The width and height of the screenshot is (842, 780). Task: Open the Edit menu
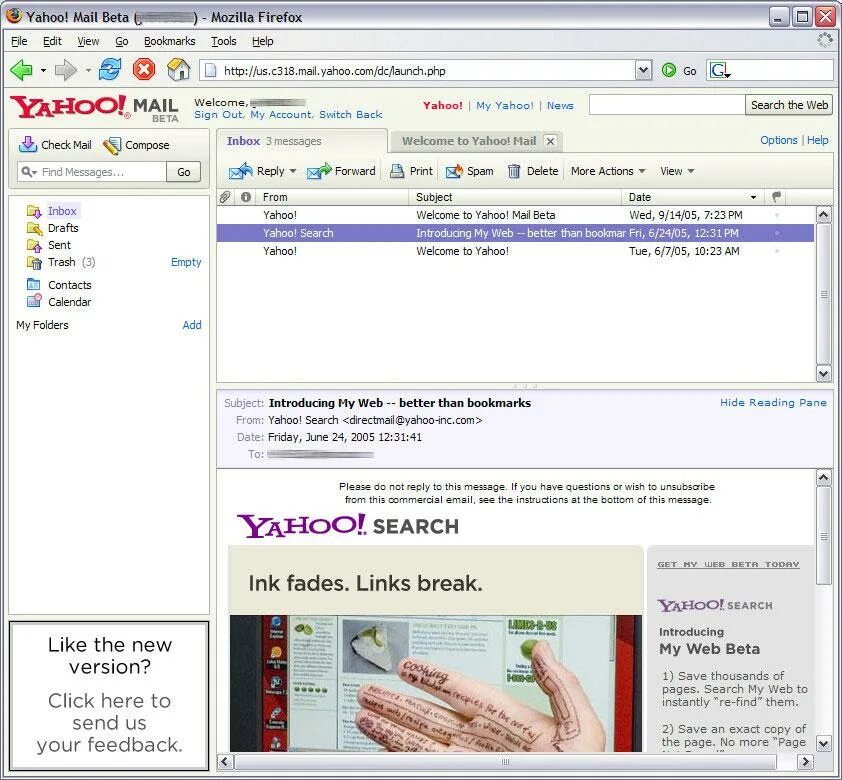point(52,41)
